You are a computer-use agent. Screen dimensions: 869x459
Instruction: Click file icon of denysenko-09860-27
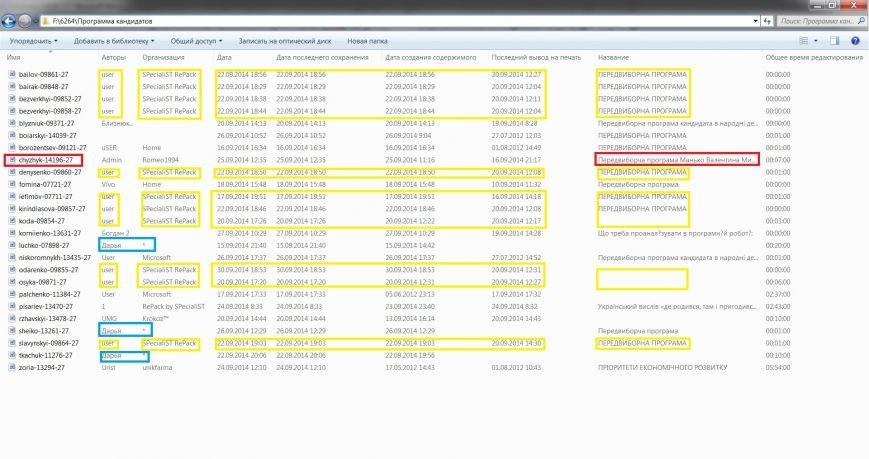tap(12, 172)
